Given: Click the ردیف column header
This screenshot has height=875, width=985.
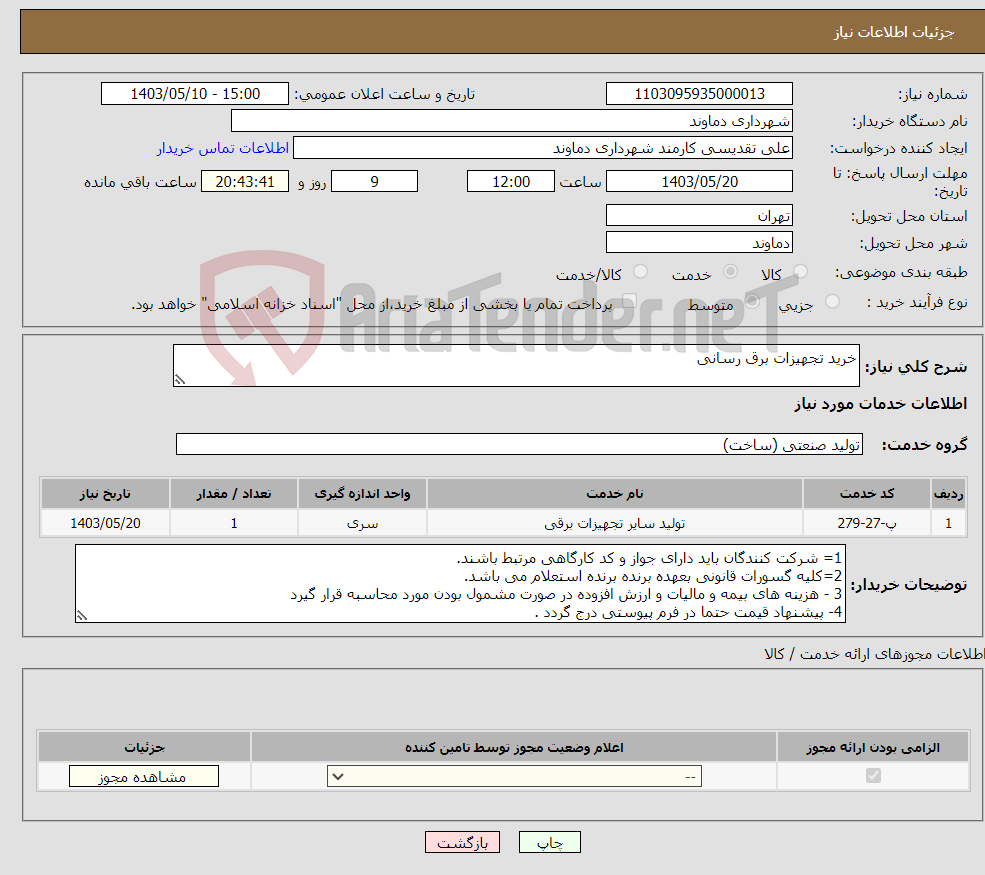Looking at the screenshot, I should 948,494.
